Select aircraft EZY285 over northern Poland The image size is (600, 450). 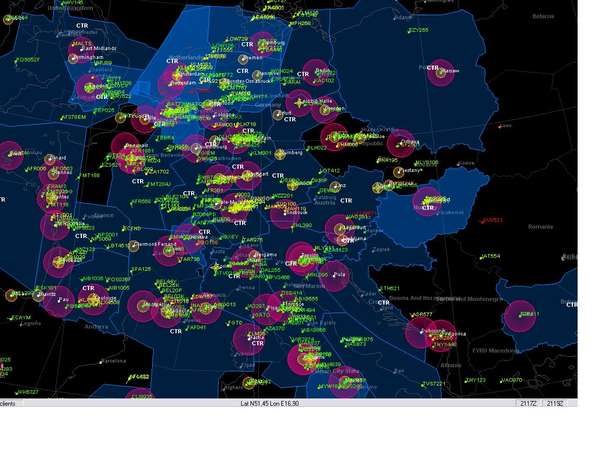[418, 30]
